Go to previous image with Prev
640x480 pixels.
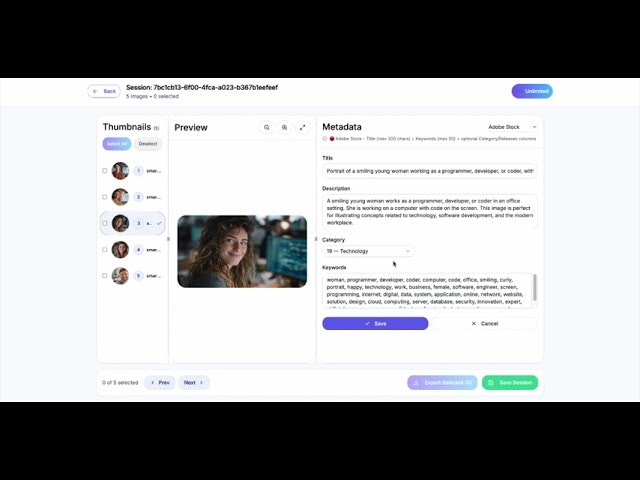click(x=160, y=382)
